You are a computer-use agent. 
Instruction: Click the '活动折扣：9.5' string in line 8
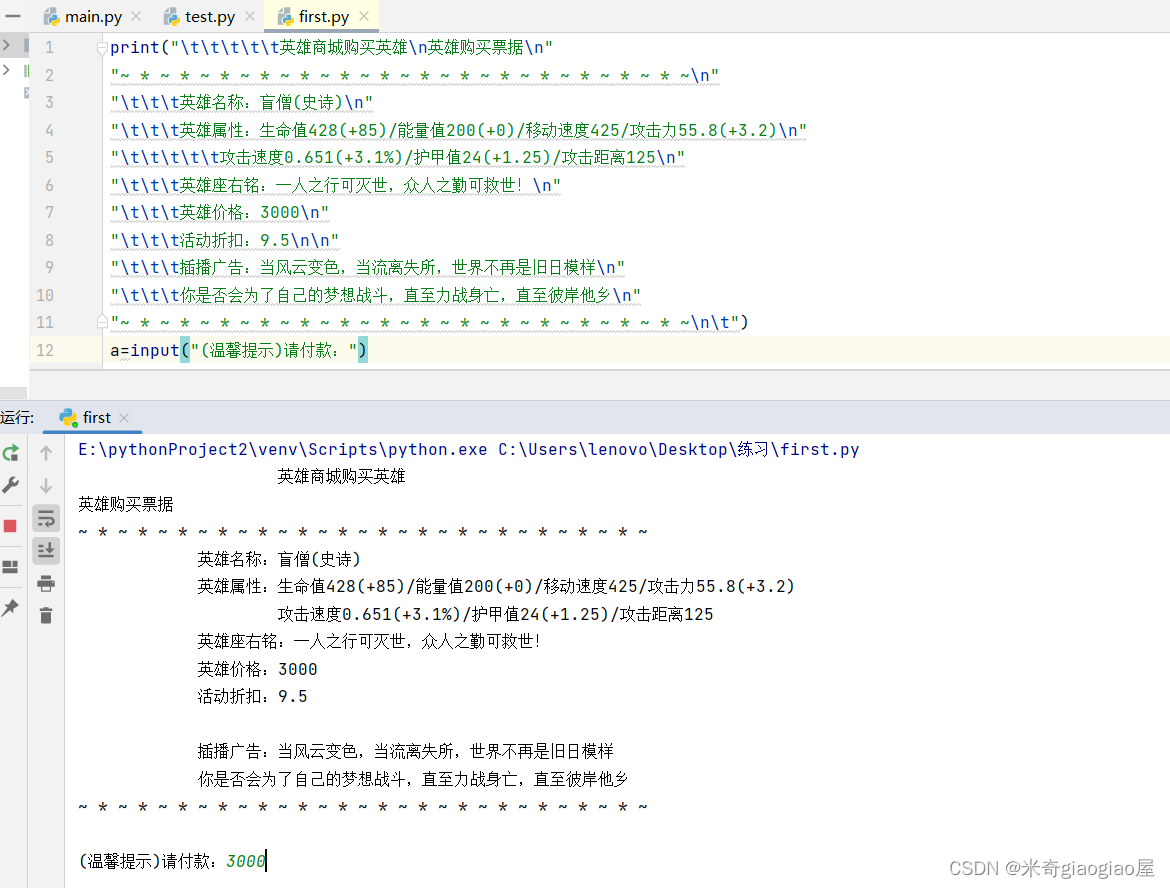click(x=234, y=240)
